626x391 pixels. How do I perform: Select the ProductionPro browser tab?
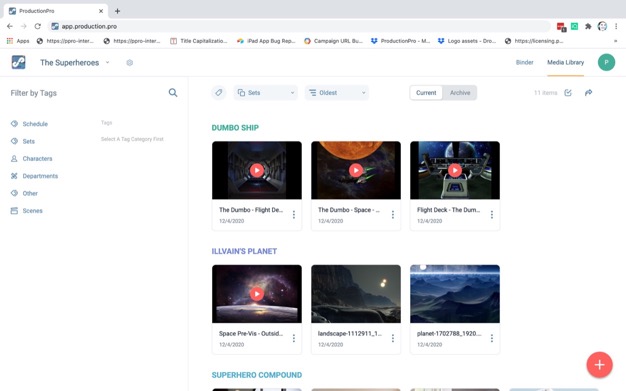[56, 11]
